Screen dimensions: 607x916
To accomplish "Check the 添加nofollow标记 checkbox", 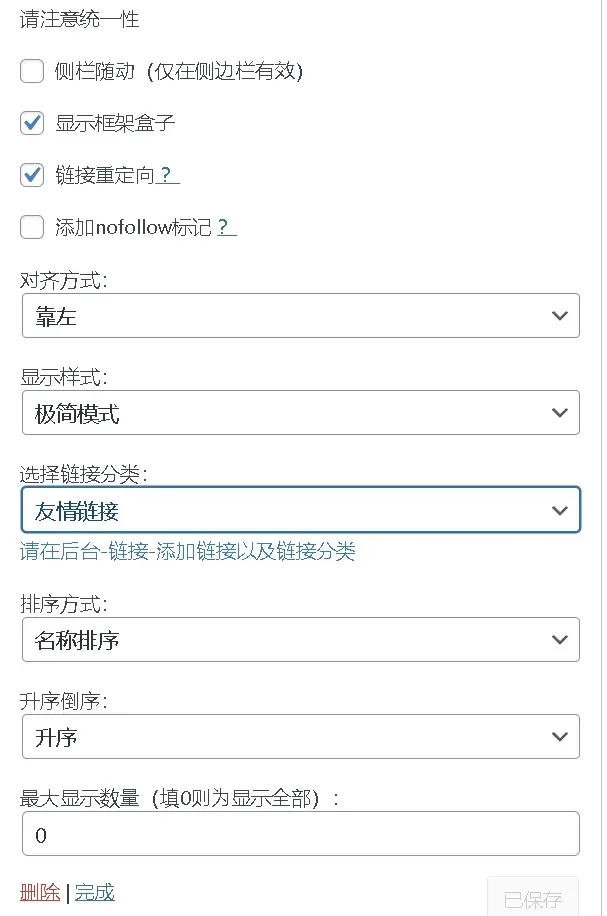I will click(x=31, y=227).
